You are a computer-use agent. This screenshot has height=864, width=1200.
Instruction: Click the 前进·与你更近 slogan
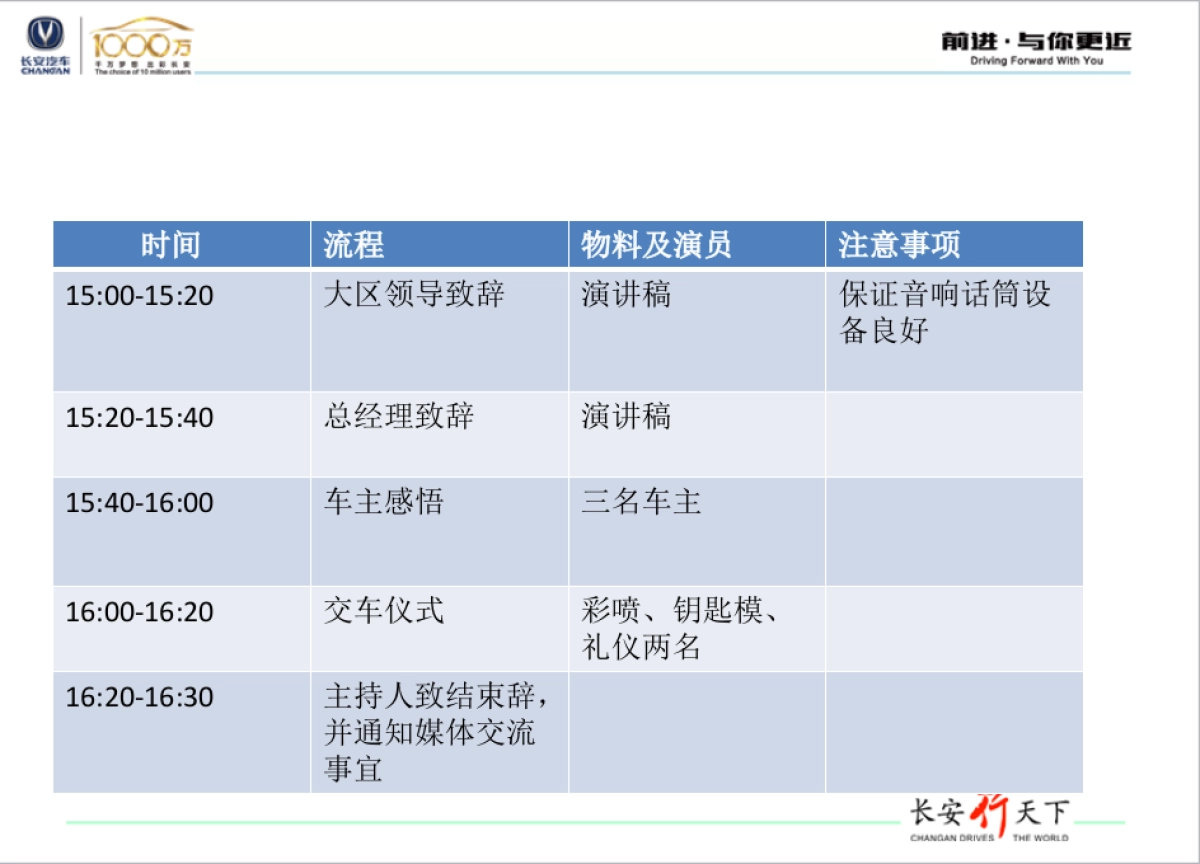coord(1035,40)
